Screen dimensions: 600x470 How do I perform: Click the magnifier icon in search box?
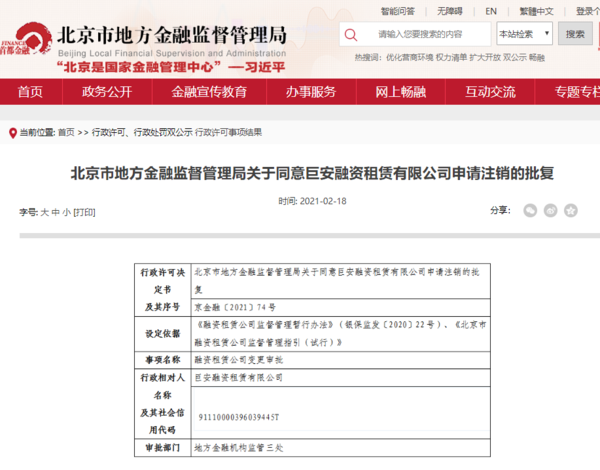(x=351, y=34)
